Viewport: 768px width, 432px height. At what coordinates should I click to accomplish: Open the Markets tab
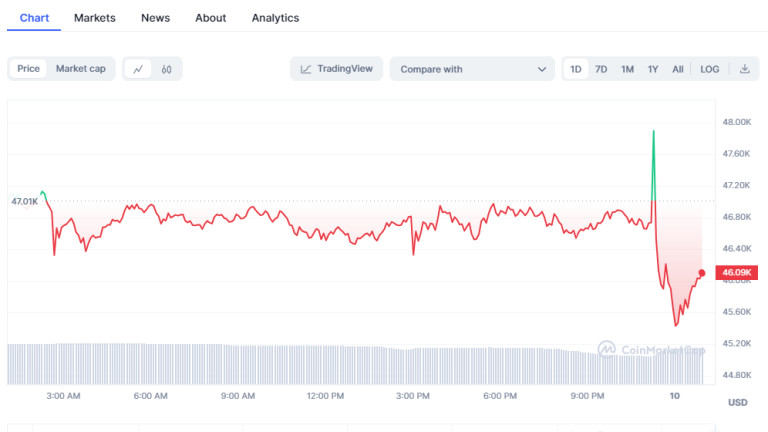coord(95,18)
